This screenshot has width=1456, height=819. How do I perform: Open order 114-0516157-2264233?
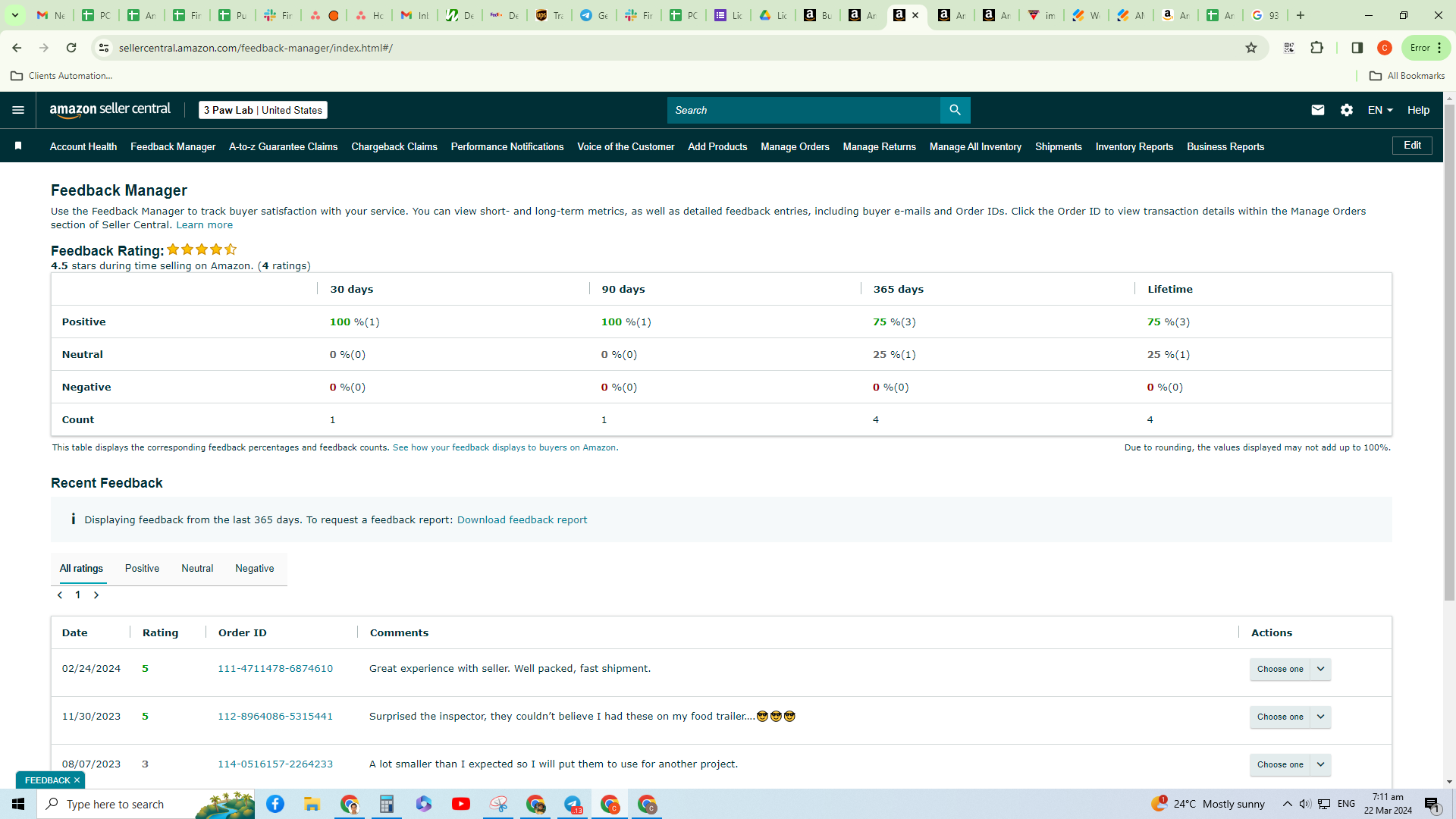coord(275,764)
